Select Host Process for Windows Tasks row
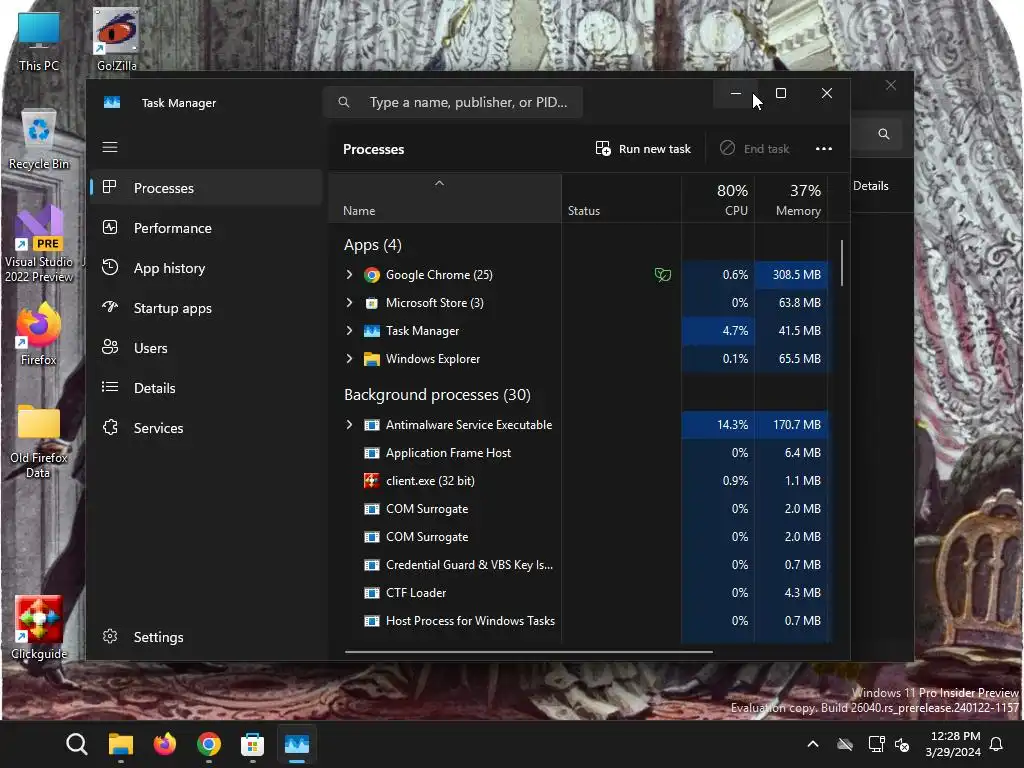This screenshot has width=1024, height=768. pyautogui.click(x=579, y=621)
